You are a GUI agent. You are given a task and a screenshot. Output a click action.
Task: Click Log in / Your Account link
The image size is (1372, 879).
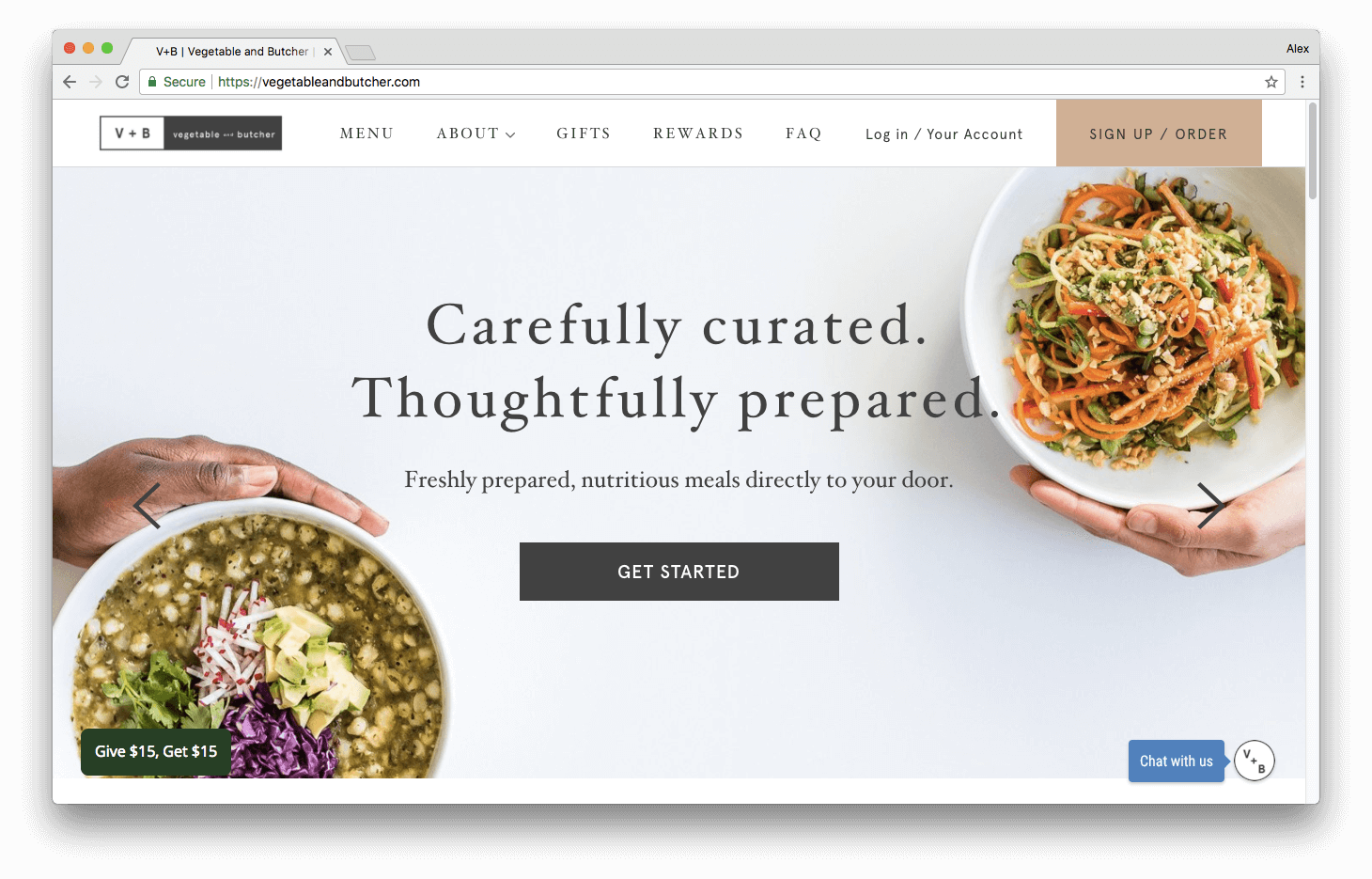[x=943, y=134]
